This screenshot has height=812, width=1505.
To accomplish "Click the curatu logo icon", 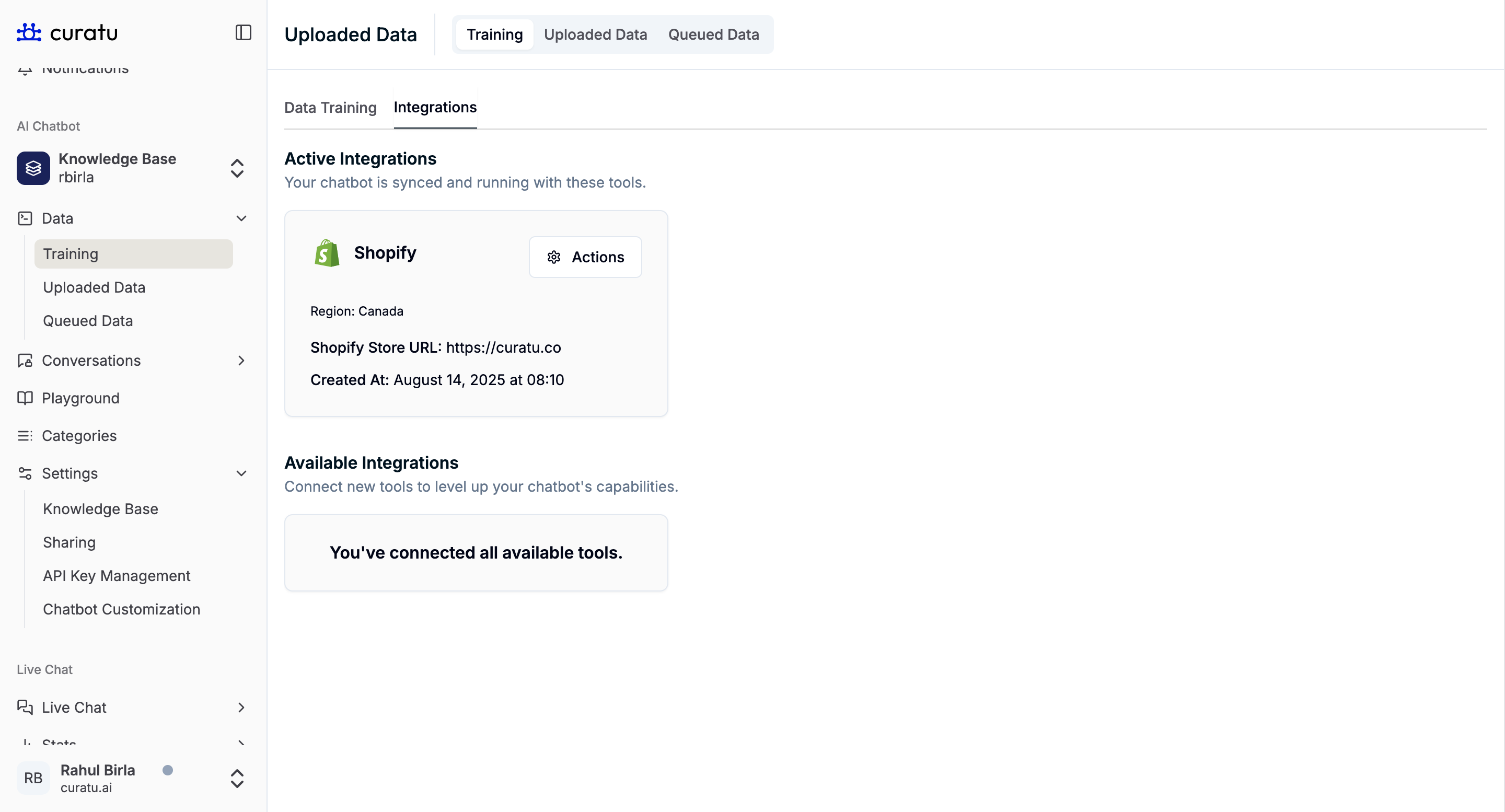I will [29, 33].
